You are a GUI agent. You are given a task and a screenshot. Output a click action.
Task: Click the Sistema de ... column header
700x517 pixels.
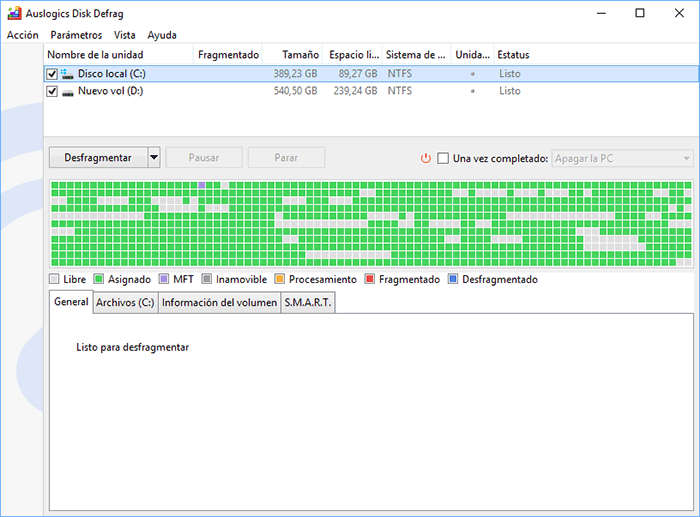417,54
